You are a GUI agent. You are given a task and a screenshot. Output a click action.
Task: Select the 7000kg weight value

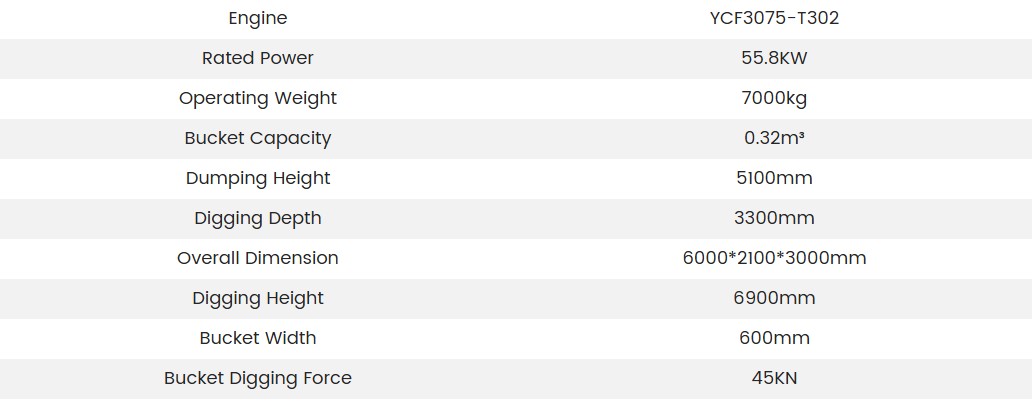[774, 98]
